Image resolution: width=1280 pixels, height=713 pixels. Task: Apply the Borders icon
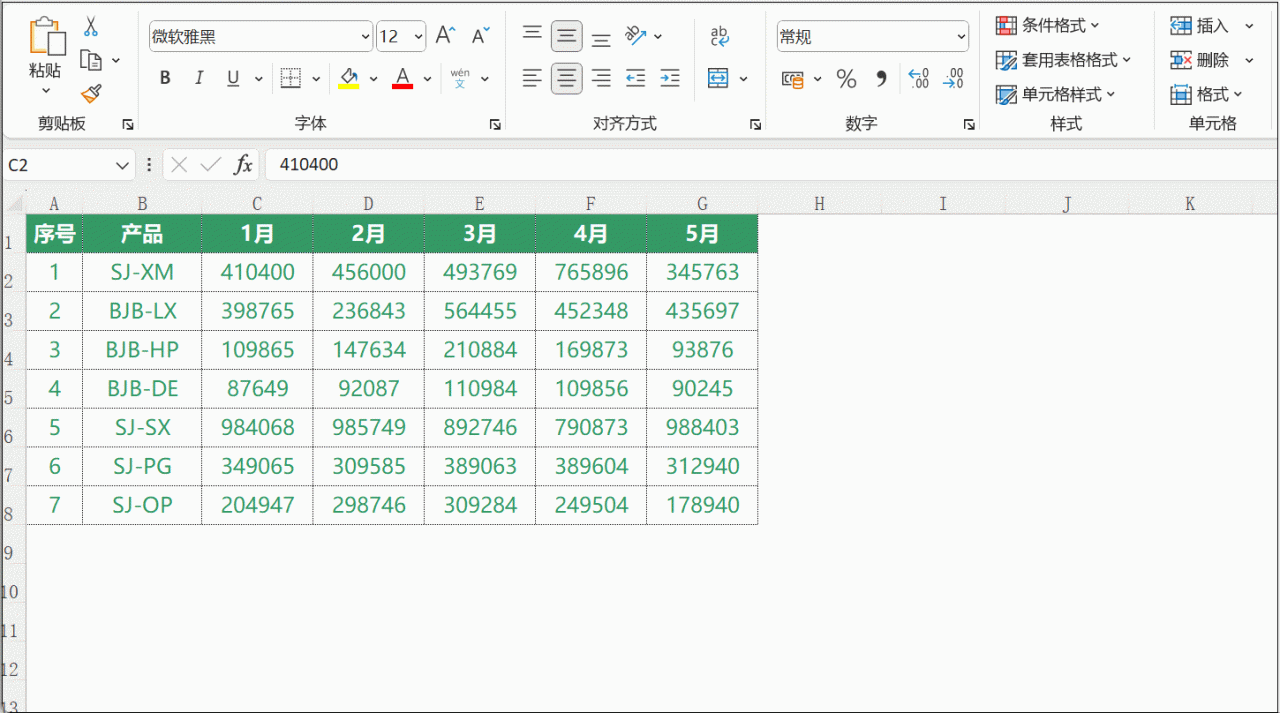[x=291, y=78]
